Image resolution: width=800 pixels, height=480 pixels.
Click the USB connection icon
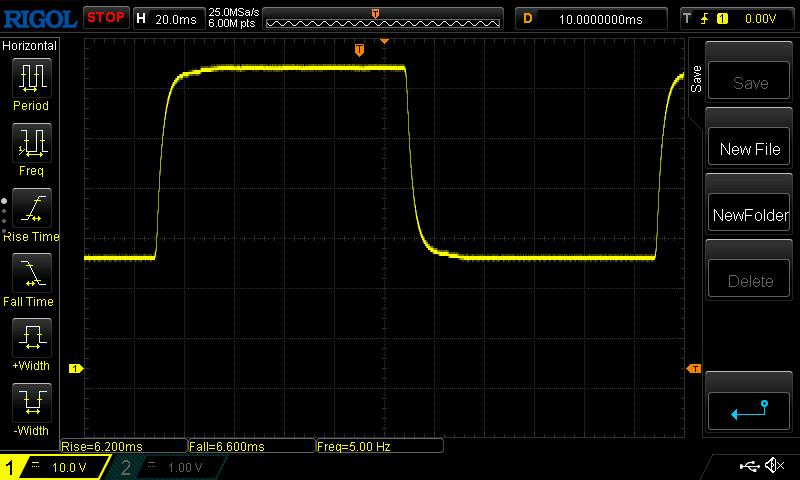749,466
